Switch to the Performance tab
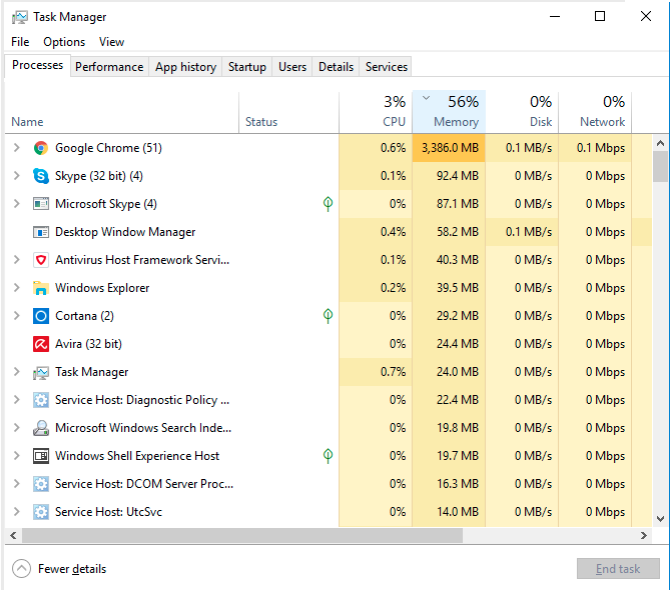The width and height of the screenshot is (670, 590). click(109, 67)
